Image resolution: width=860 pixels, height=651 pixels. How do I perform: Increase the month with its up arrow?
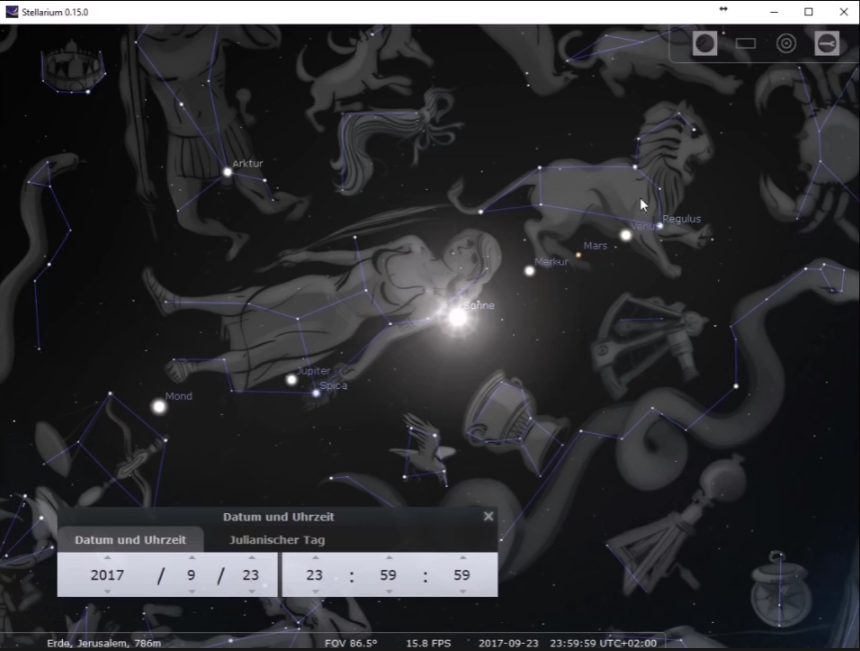(191, 557)
